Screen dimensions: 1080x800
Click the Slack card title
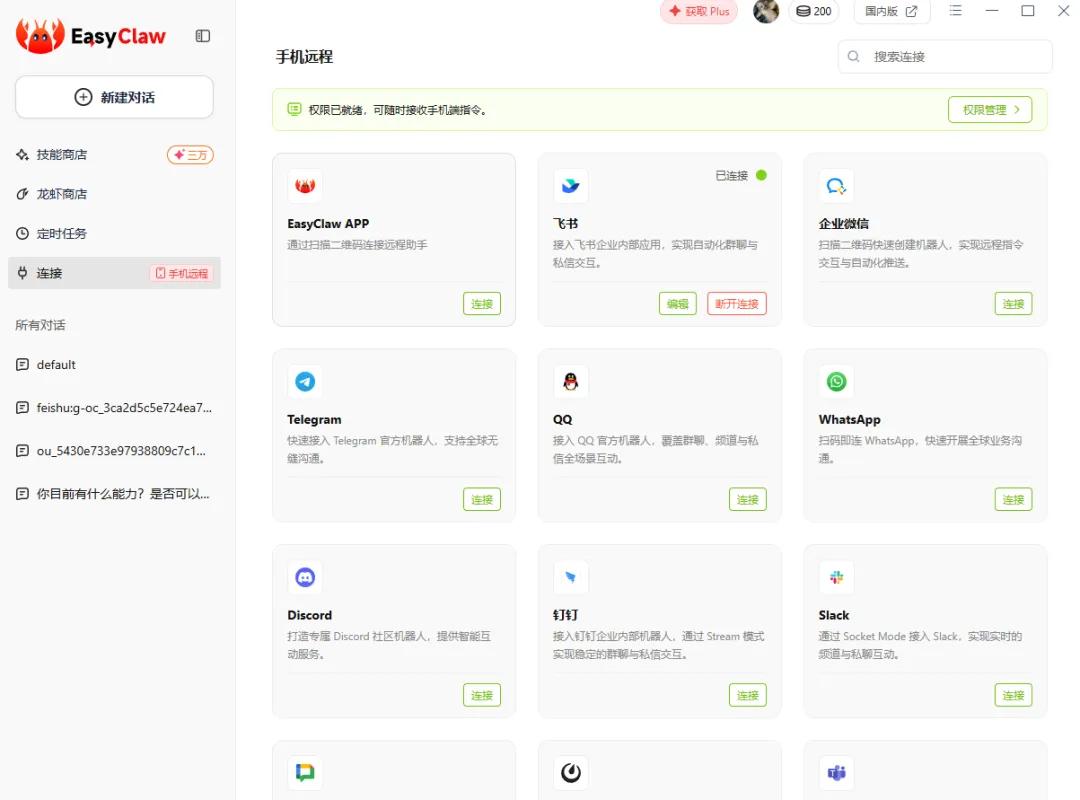[833, 615]
